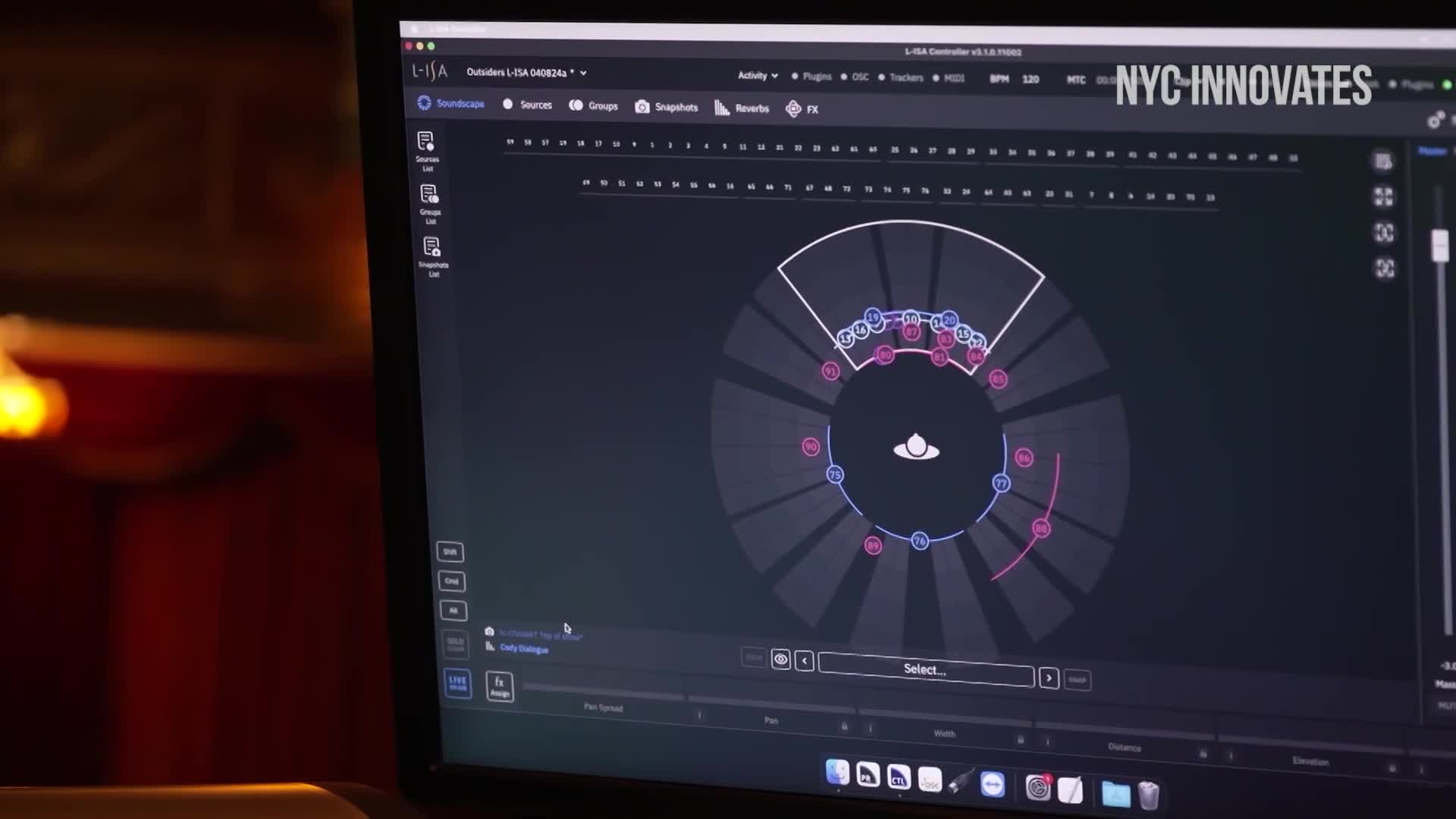Select the listener head icon at center
Viewport: 1456px width, 819px height.
click(x=916, y=447)
